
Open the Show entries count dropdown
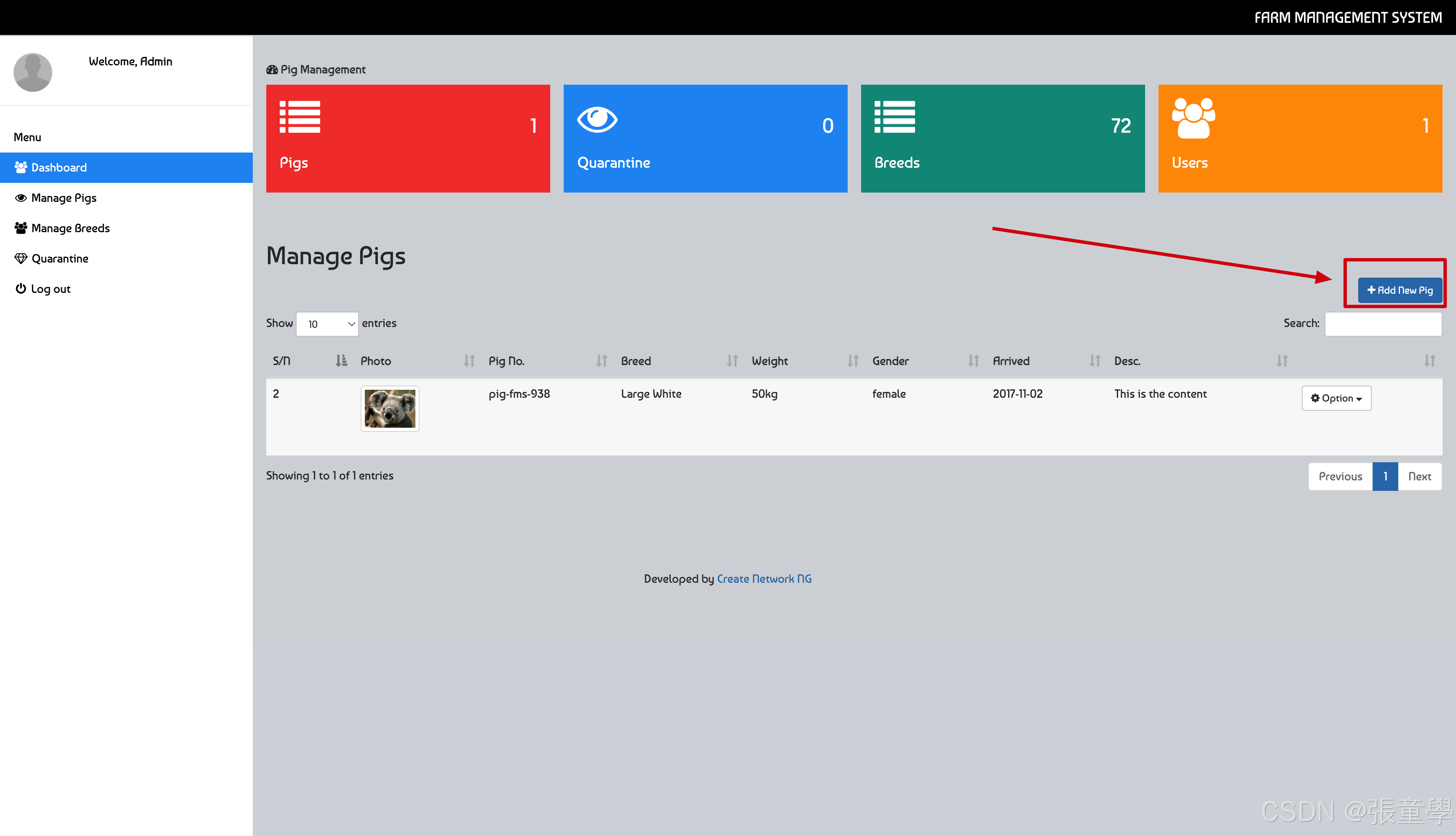point(327,324)
